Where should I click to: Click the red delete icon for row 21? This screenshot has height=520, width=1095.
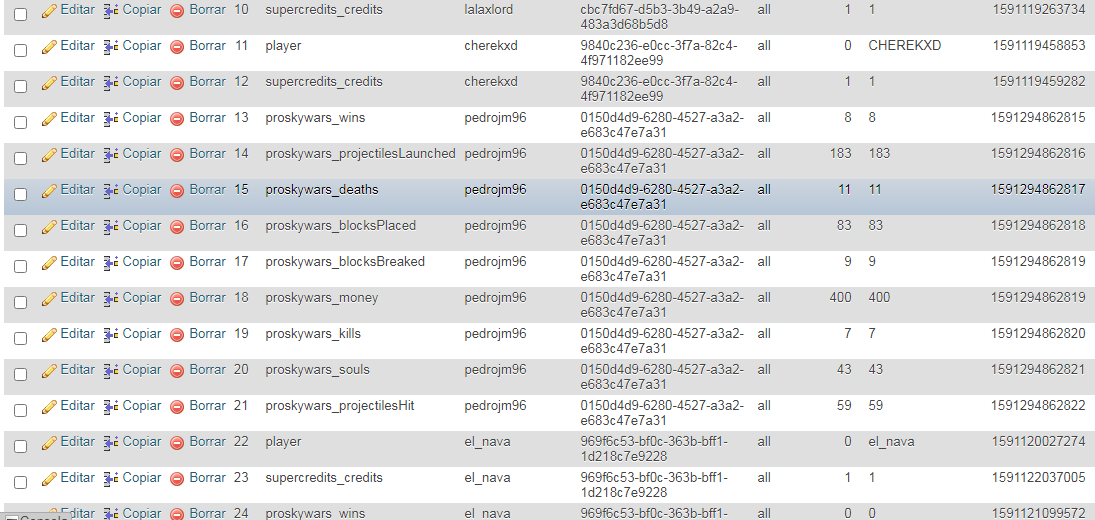pyautogui.click(x=177, y=406)
